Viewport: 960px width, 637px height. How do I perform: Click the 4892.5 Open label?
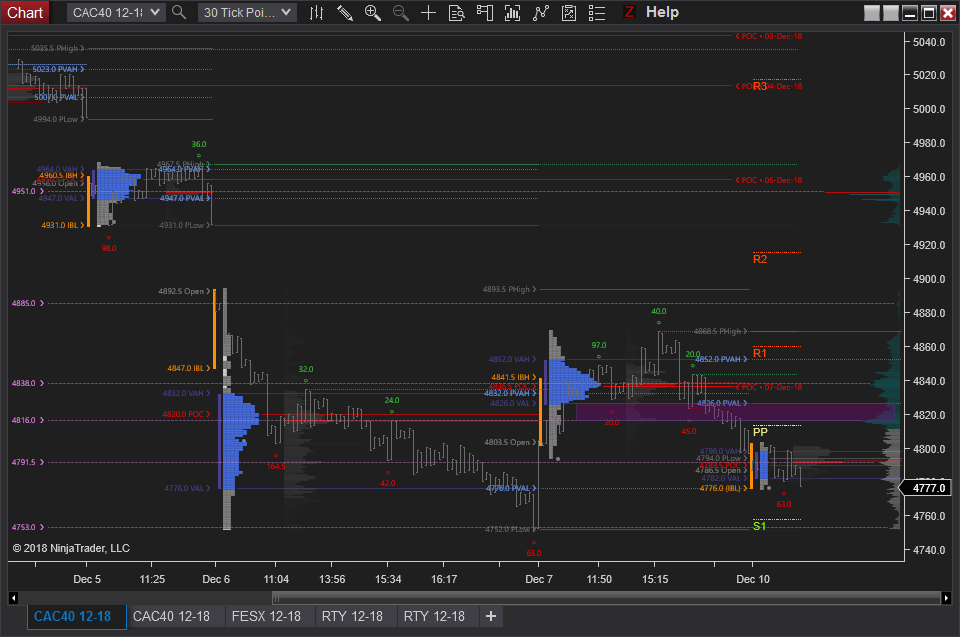click(x=184, y=291)
